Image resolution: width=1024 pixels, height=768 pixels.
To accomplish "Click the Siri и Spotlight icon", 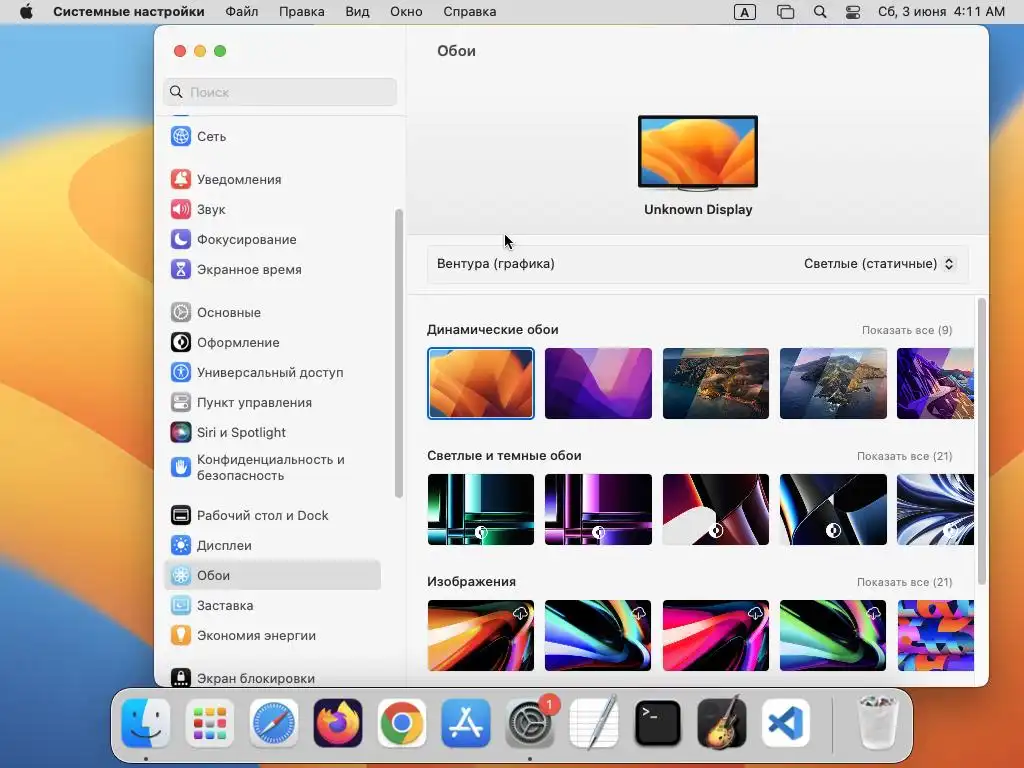I will click(x=181, y=433).
